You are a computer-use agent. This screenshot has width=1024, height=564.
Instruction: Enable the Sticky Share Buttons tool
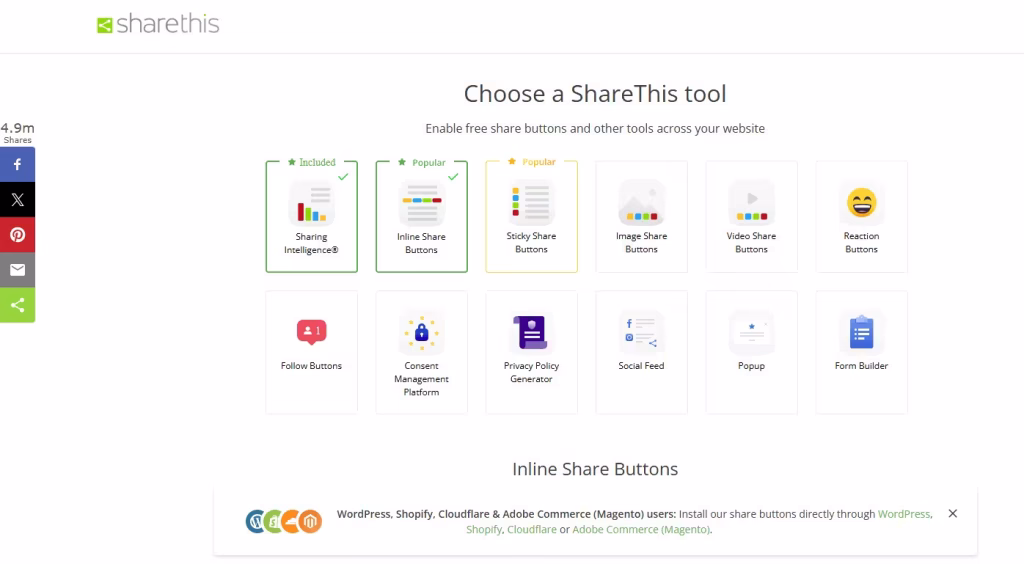pos(531,216)
